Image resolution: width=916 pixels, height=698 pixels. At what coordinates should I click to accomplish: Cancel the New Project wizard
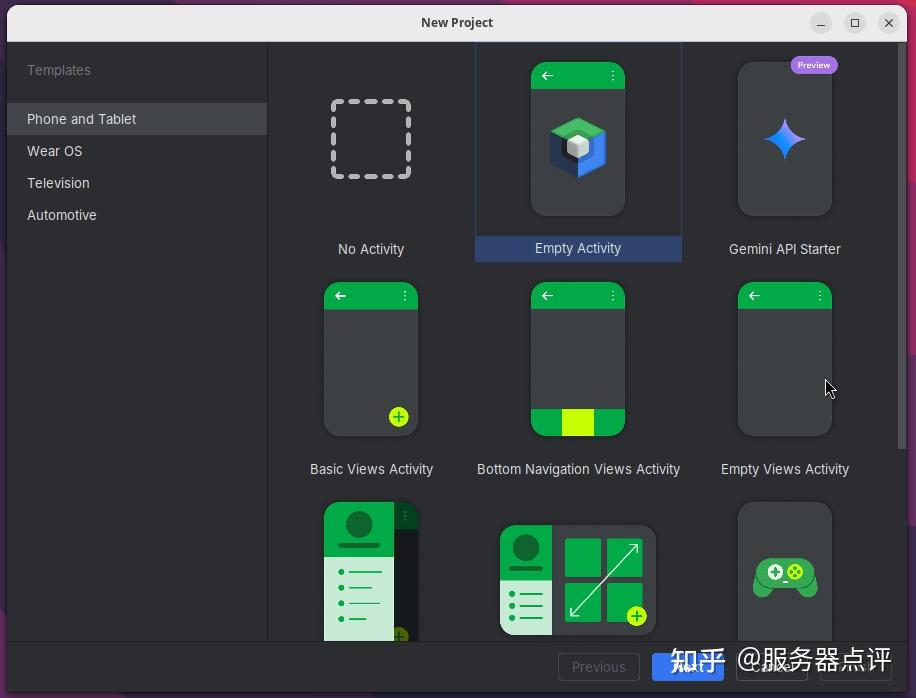click(x=770, y=667)
